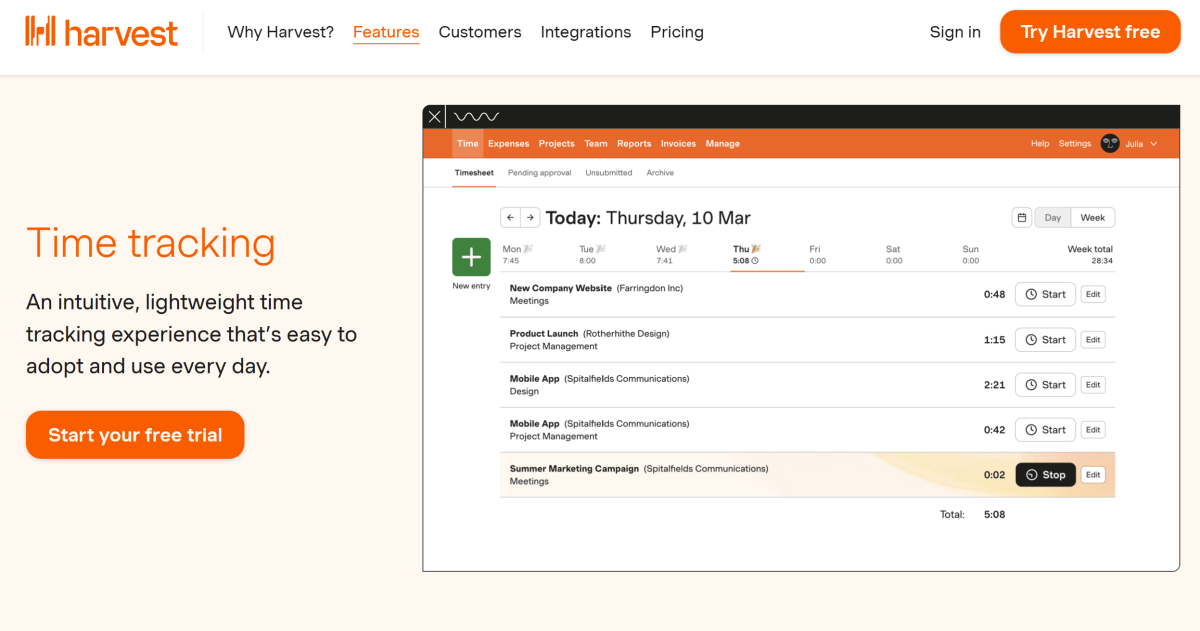This screenshot has height=631, width=1200.
Task: Edit the Mobile App Design entry
Action: click(1093, 385)
